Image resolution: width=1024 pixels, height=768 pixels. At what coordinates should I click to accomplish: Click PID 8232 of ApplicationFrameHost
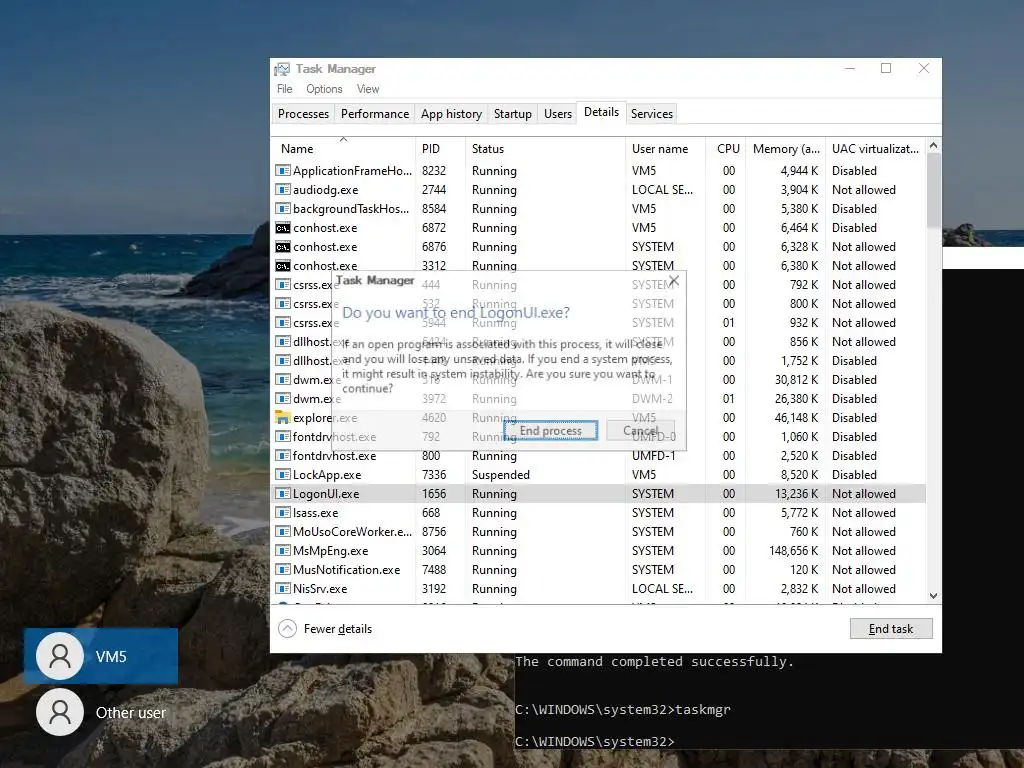click(x=434, y=170)
